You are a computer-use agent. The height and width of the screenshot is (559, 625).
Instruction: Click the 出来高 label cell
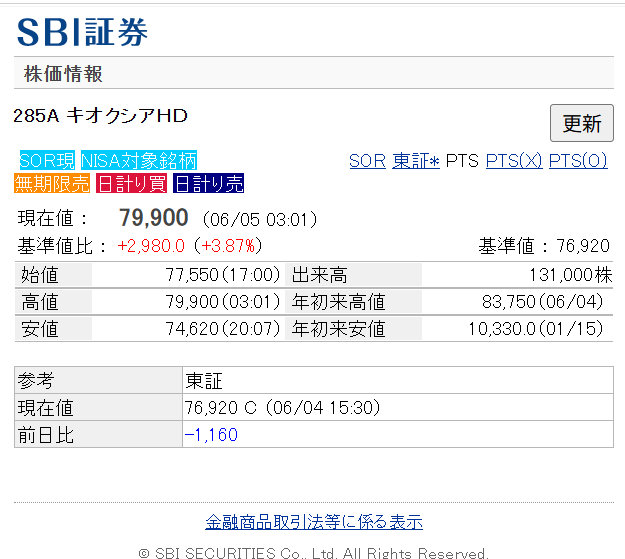pos(353,275)
